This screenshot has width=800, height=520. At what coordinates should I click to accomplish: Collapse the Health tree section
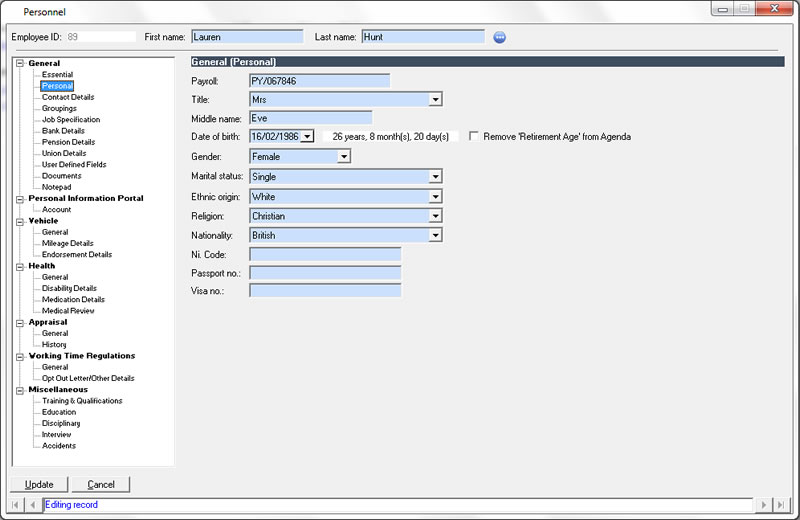(20, 266)
